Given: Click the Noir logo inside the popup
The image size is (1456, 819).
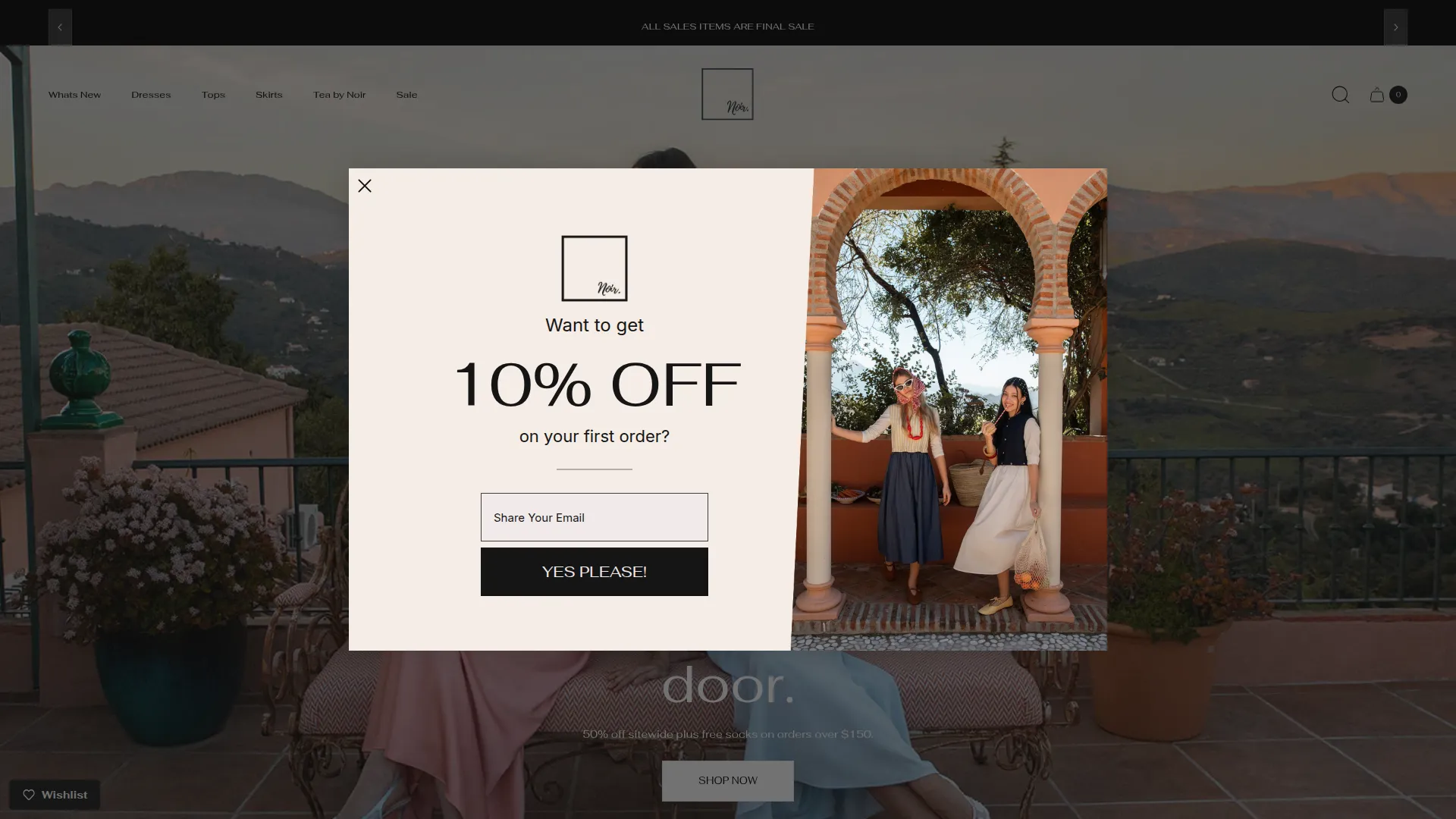Looking at the screenshot, I should click(x=595, y=268).
